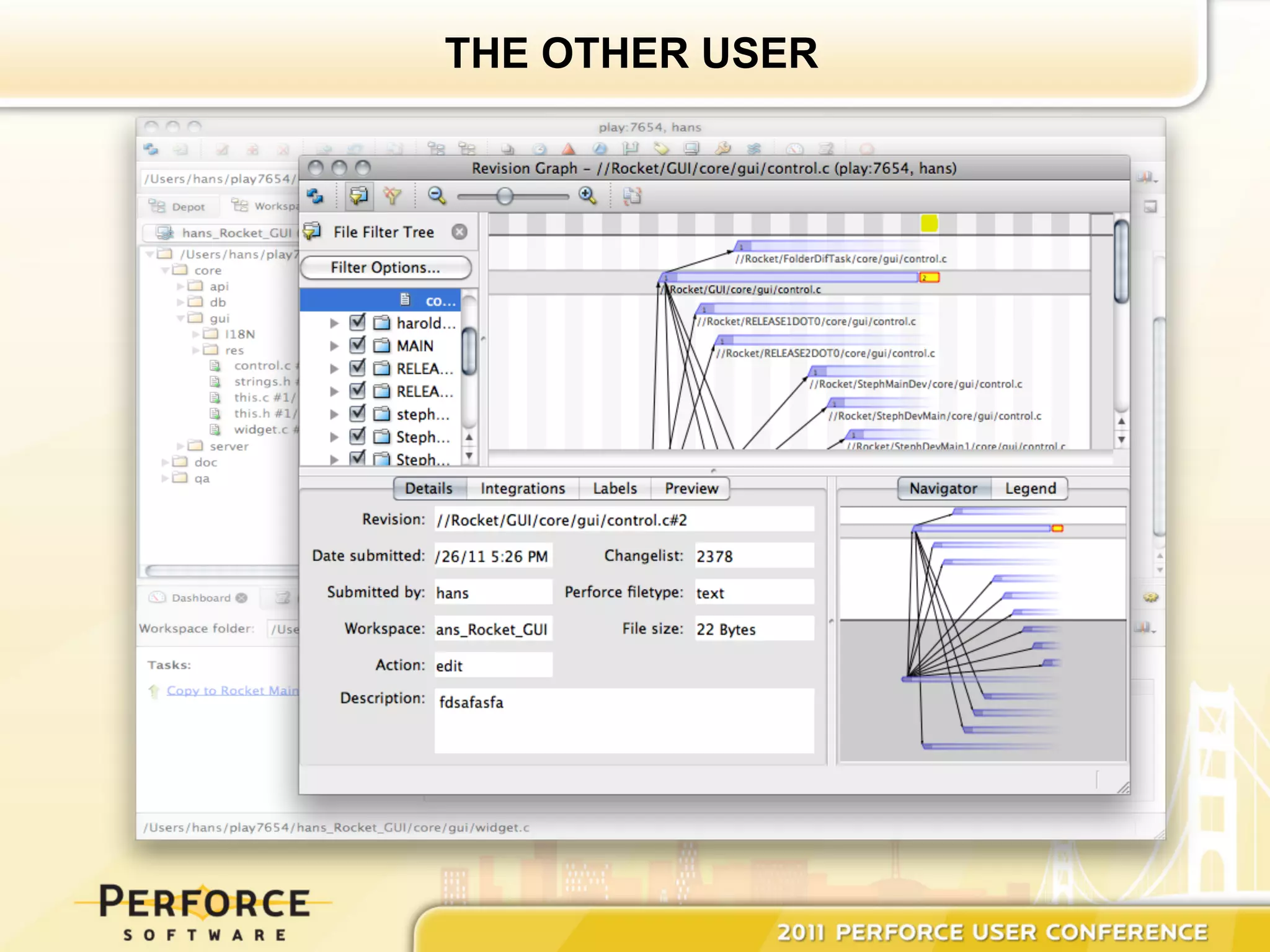Image resolution: width=1270 pixels, height=952 pixels.
Task: Toggle the bottom partially visible Steph checkbox
Action: point(357,459)
